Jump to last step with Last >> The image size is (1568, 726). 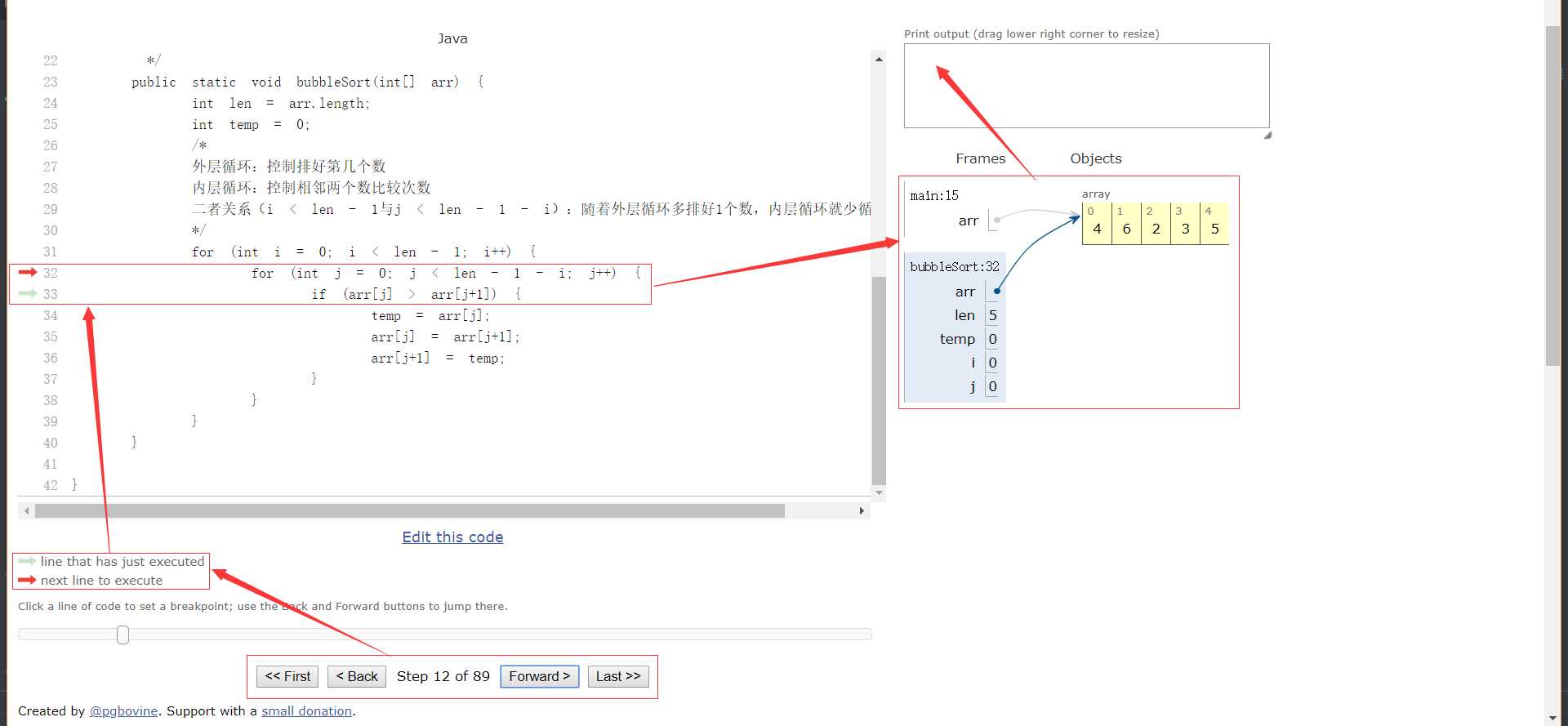click(x=618, y=676)
